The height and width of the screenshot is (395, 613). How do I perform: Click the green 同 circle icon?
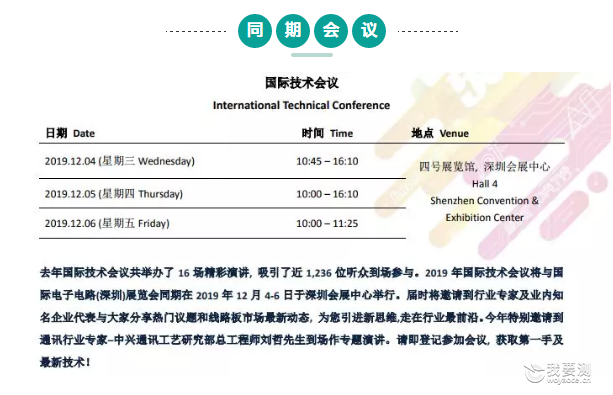pos(255,31)
